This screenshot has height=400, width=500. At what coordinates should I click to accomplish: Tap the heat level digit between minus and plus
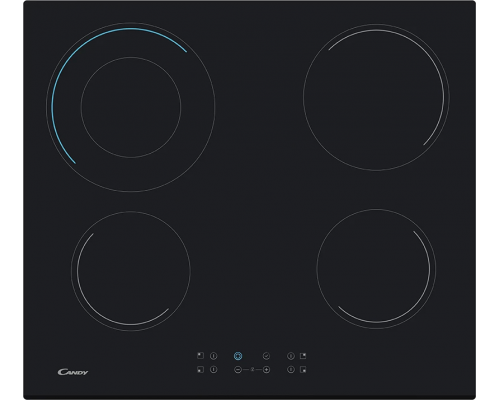(x=252, y=369)
